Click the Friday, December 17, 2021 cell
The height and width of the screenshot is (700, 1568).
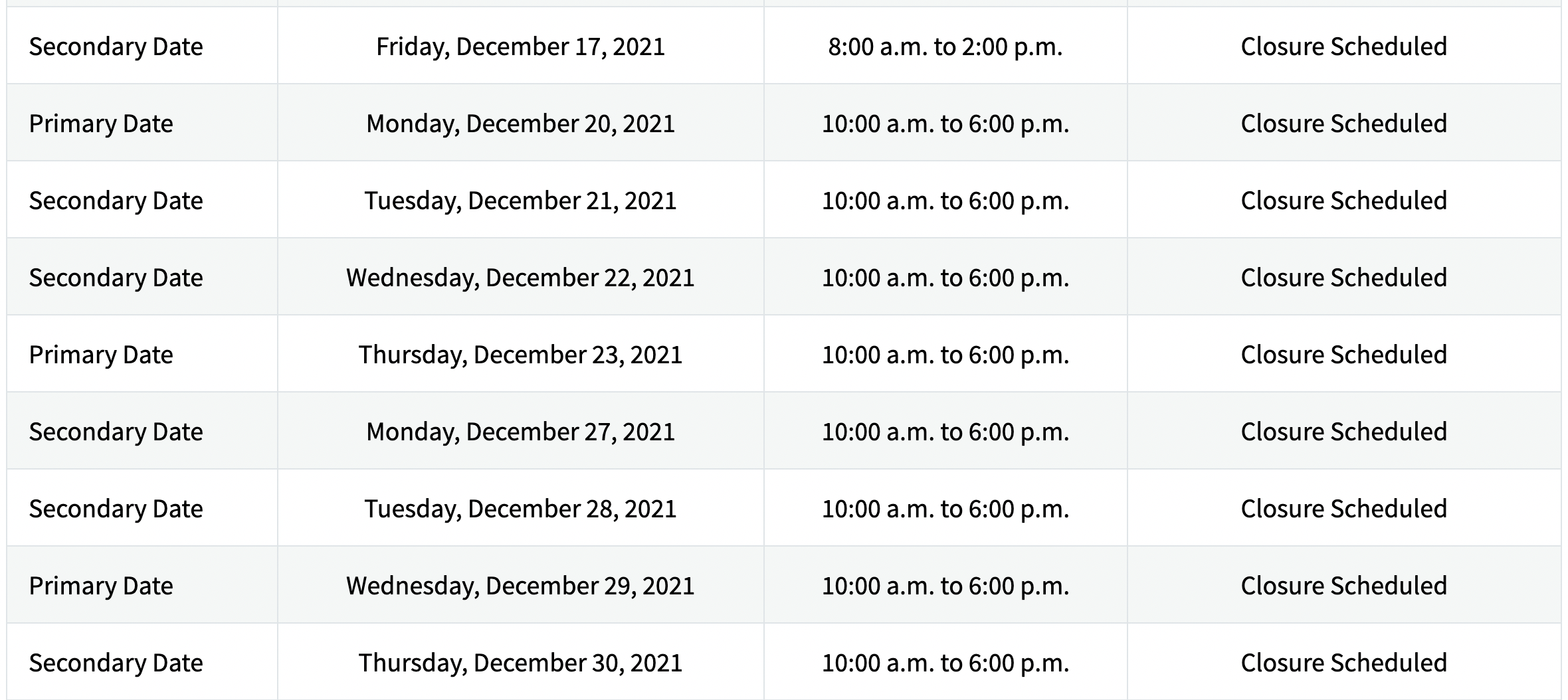(520, 46)
